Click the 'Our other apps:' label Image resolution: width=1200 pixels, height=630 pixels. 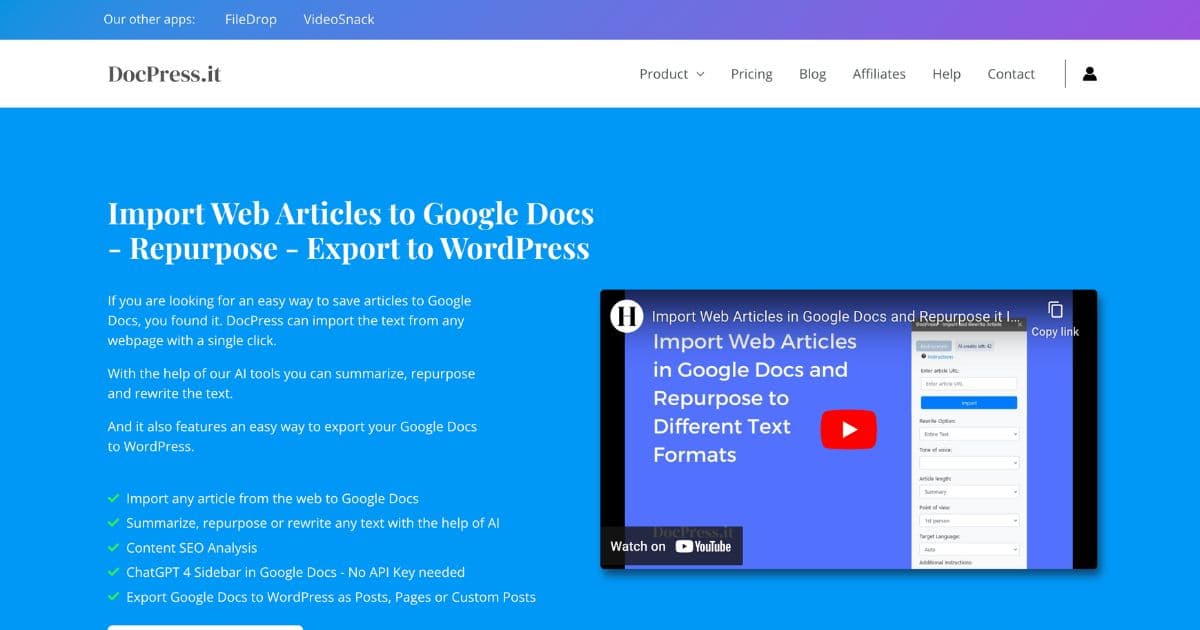tap(149, 19)
